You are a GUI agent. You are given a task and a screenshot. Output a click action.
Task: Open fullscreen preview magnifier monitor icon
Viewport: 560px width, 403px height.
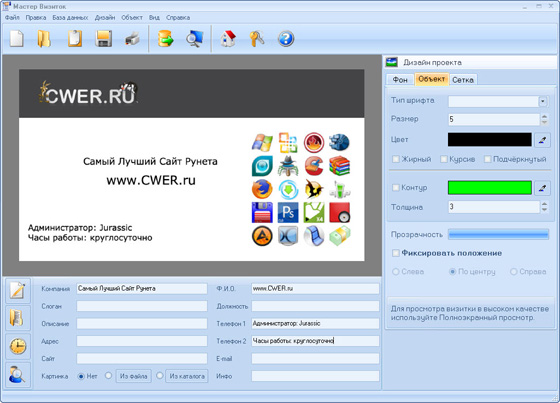[x=195, y=39]
